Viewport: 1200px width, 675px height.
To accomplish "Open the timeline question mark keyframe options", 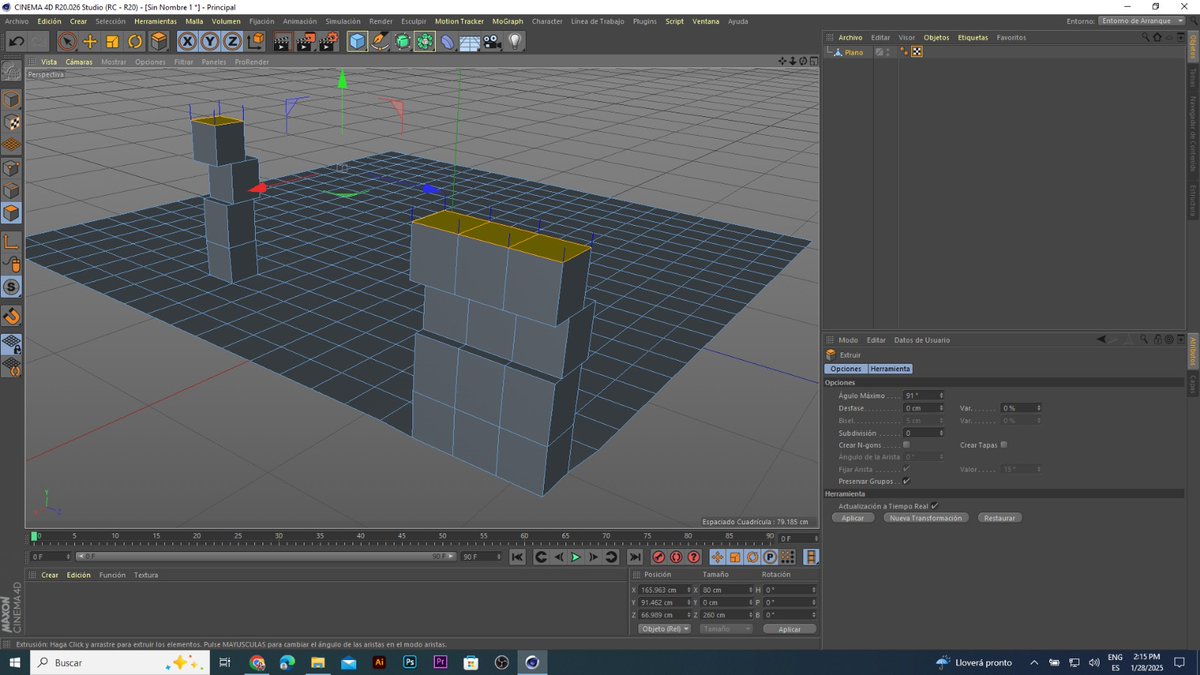I will [x=694, y=557].
